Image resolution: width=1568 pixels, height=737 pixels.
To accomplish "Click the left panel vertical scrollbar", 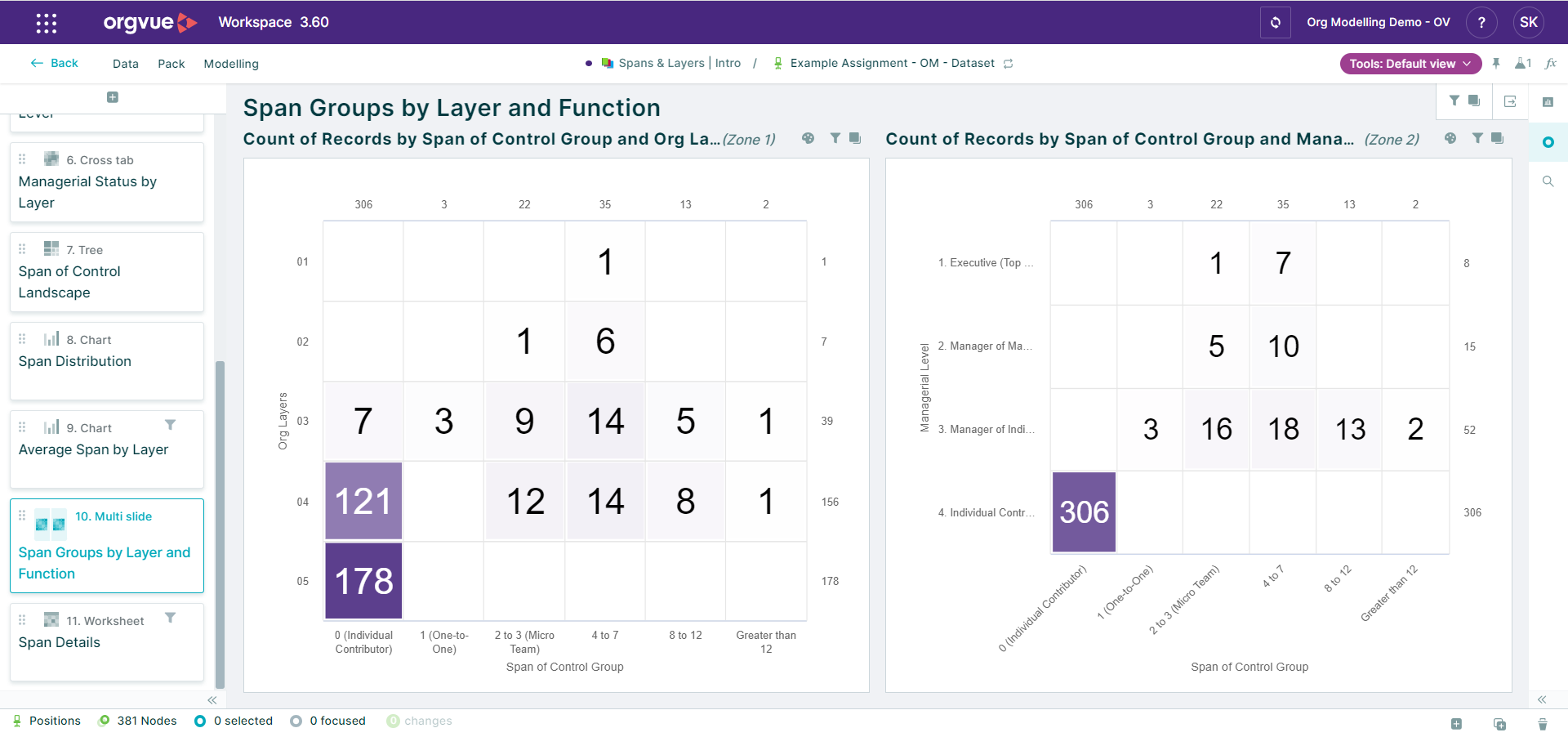I will click(220, 525).
